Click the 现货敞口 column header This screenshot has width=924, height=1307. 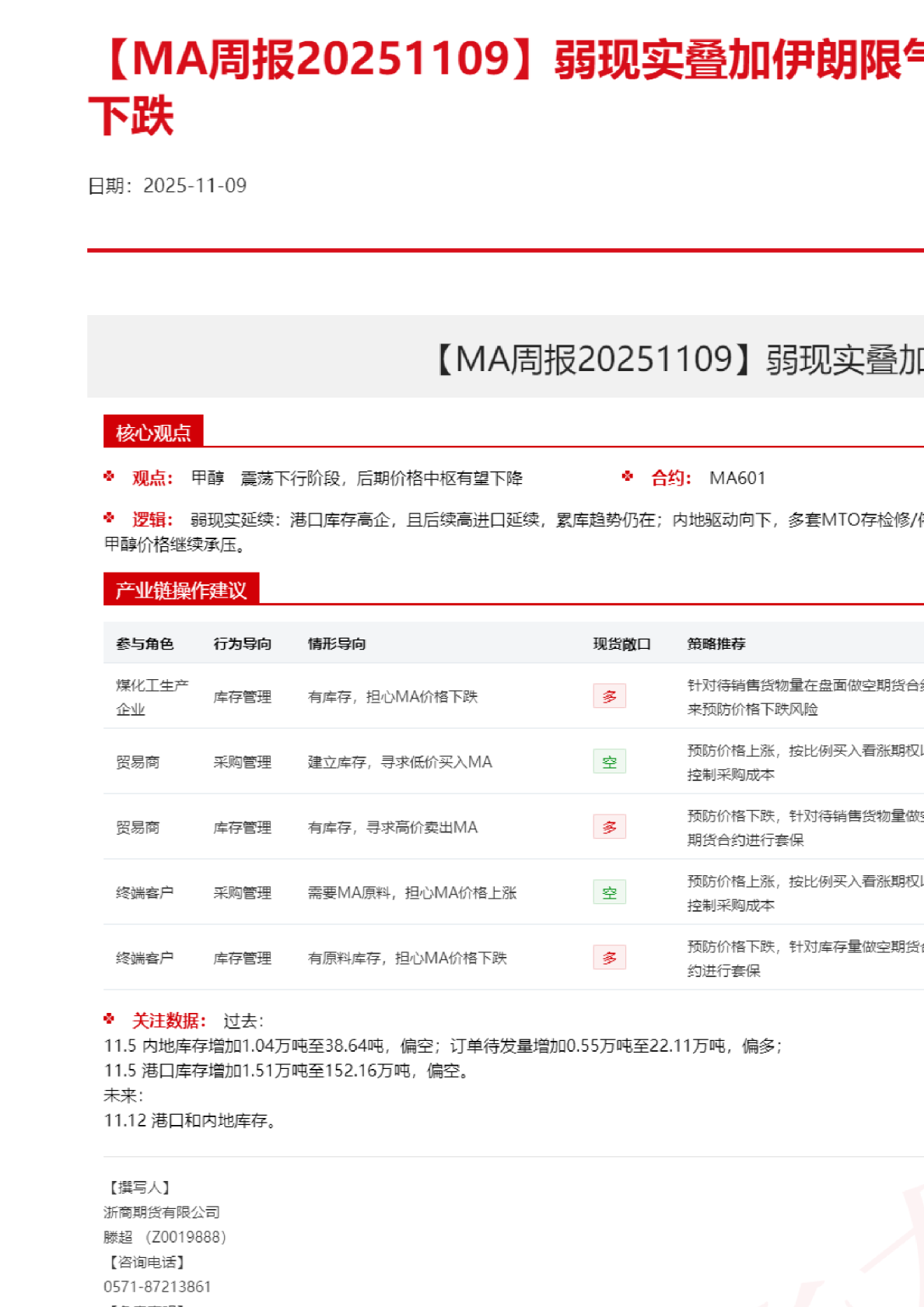pyautogui.click(x=621, y=643)
